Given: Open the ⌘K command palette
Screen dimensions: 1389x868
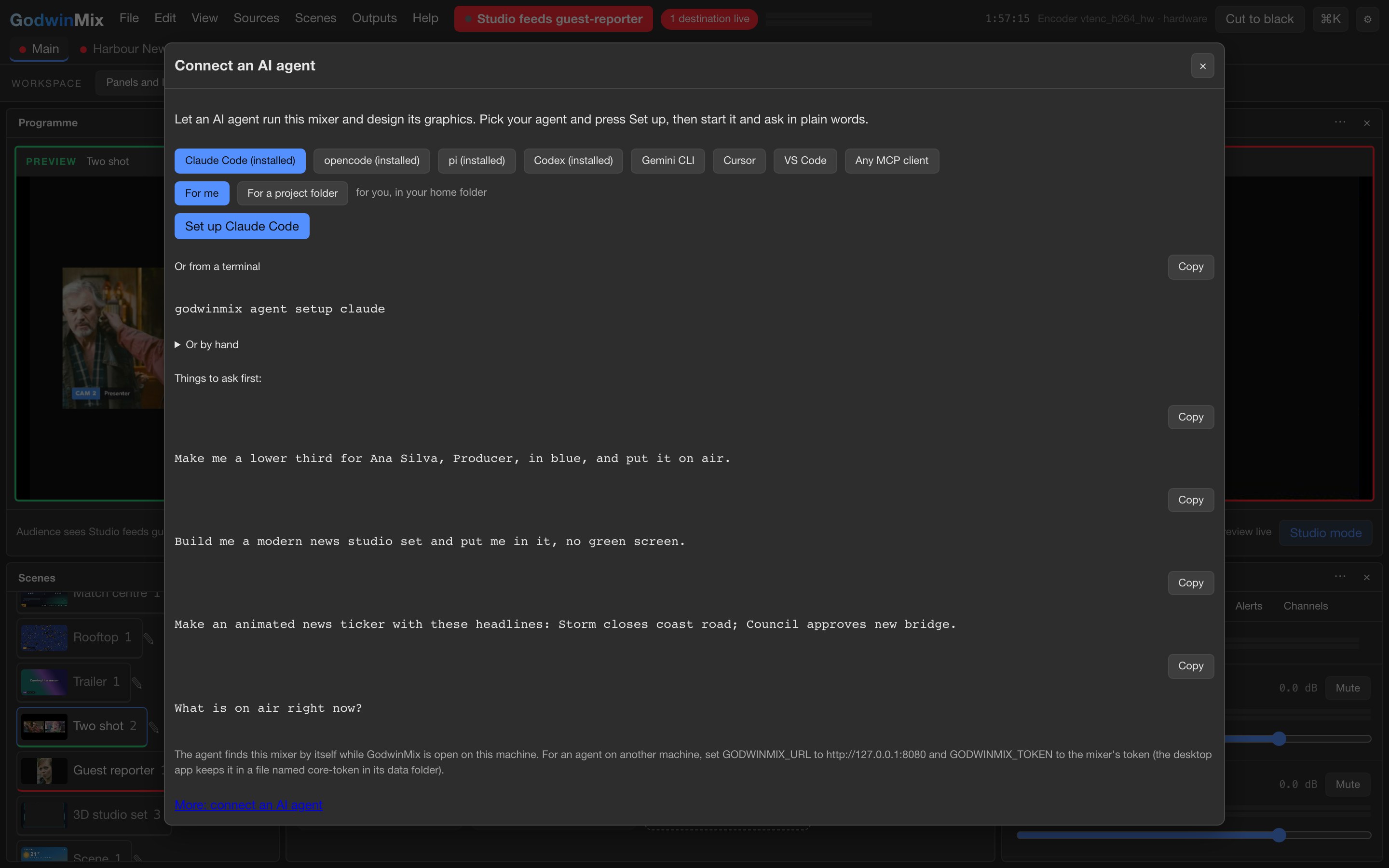Looking at the screenshot, I should click(1330, 19).
